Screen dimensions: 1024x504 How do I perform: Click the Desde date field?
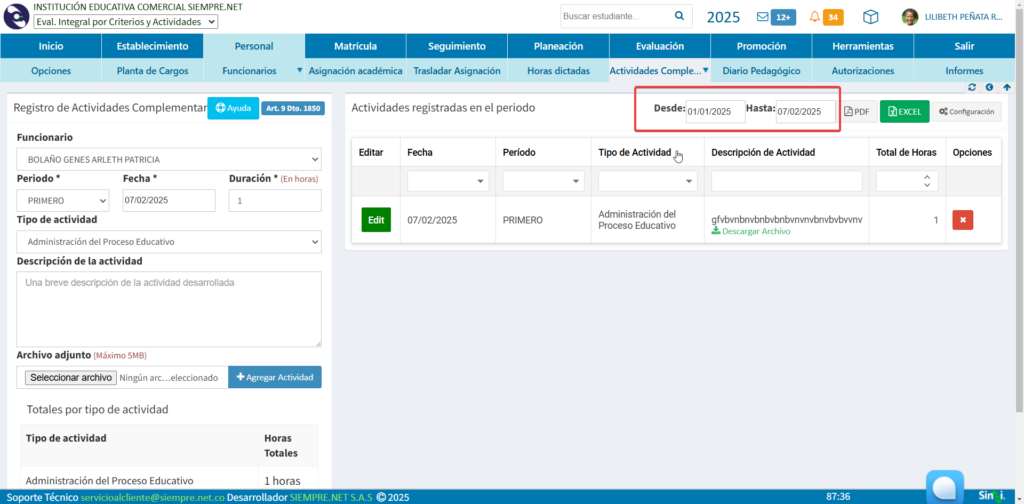point(715,112)
